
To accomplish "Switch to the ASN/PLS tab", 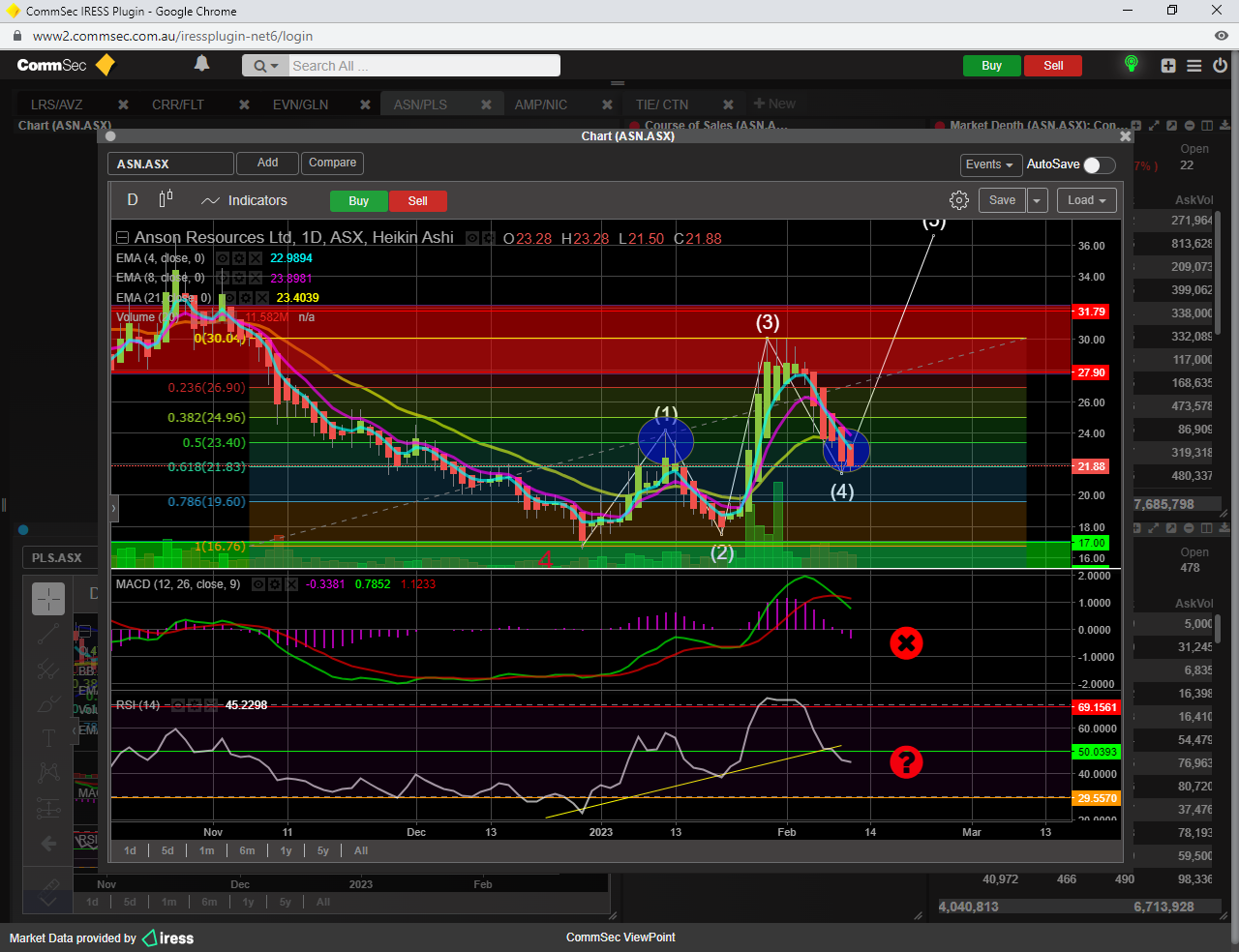I will [420, 104].
